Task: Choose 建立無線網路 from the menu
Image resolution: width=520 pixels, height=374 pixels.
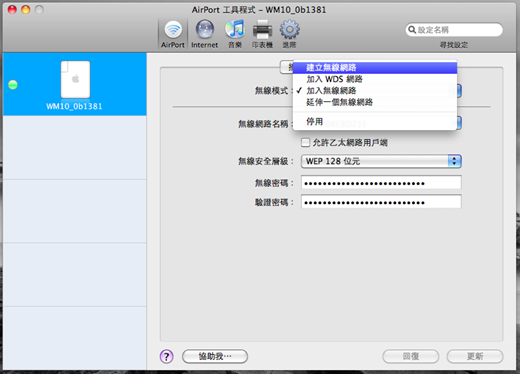Action: (375, 68)
